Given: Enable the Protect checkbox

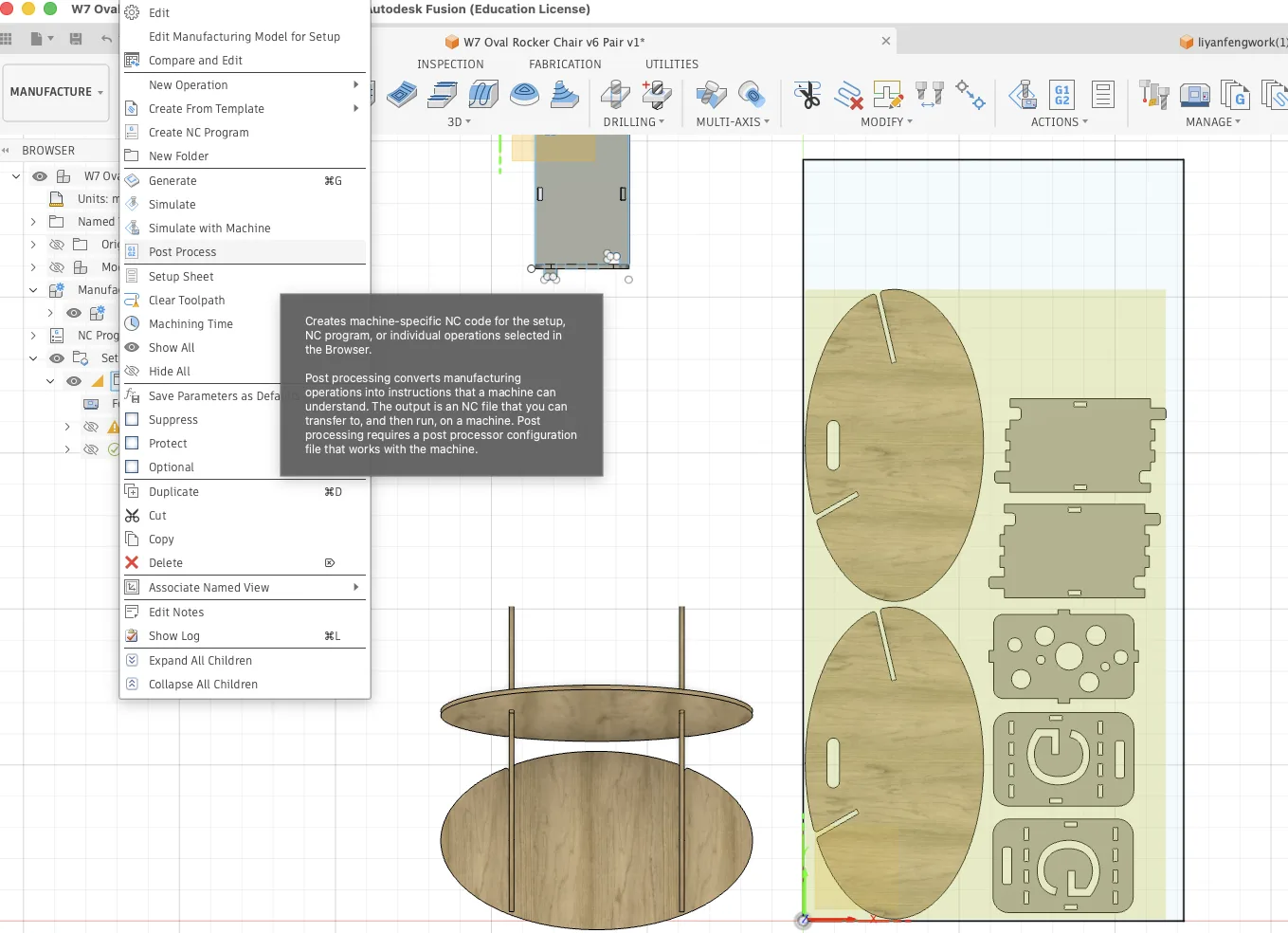Looking at the screenshot, I should pos(132,443).
